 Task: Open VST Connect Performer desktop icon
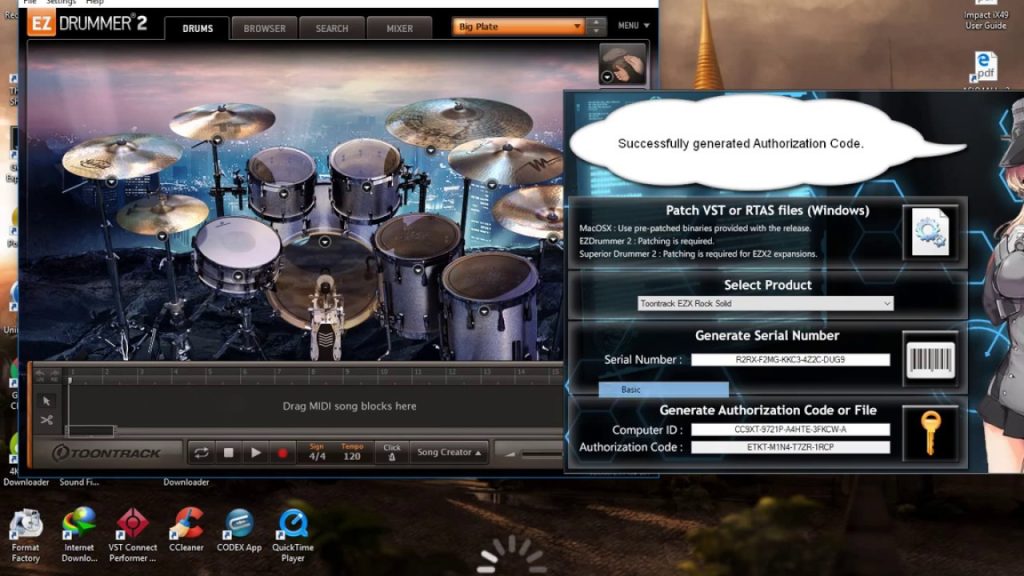click(133, 536)
